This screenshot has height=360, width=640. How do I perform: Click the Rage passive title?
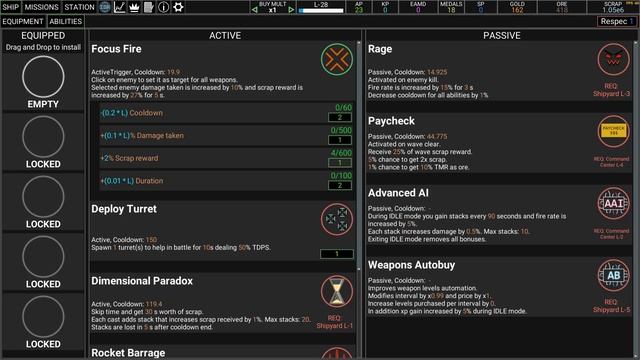pyautogui.click(x=380, y=49)
